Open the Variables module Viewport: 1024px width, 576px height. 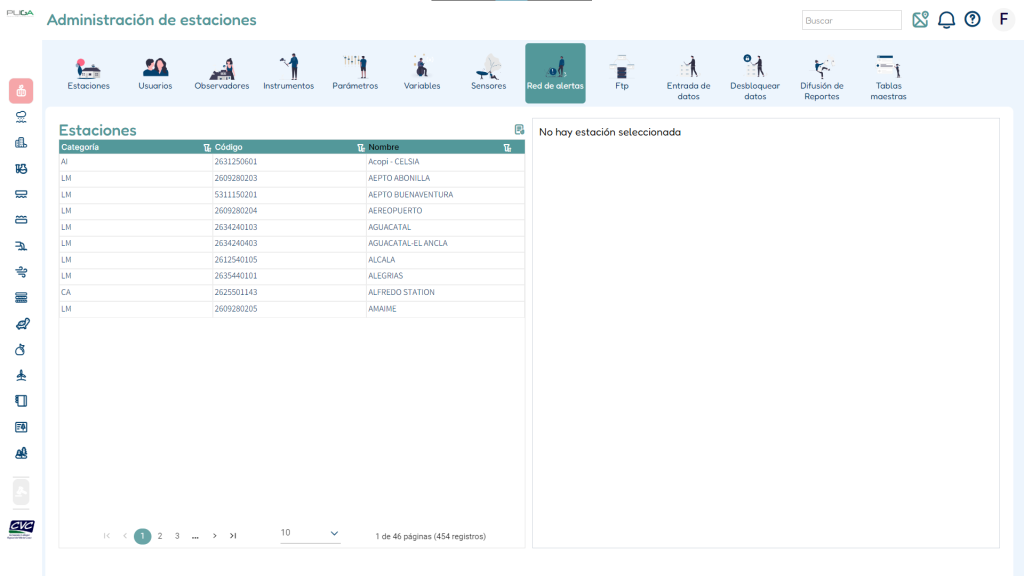pyautogui.click(x=422, y=73)
